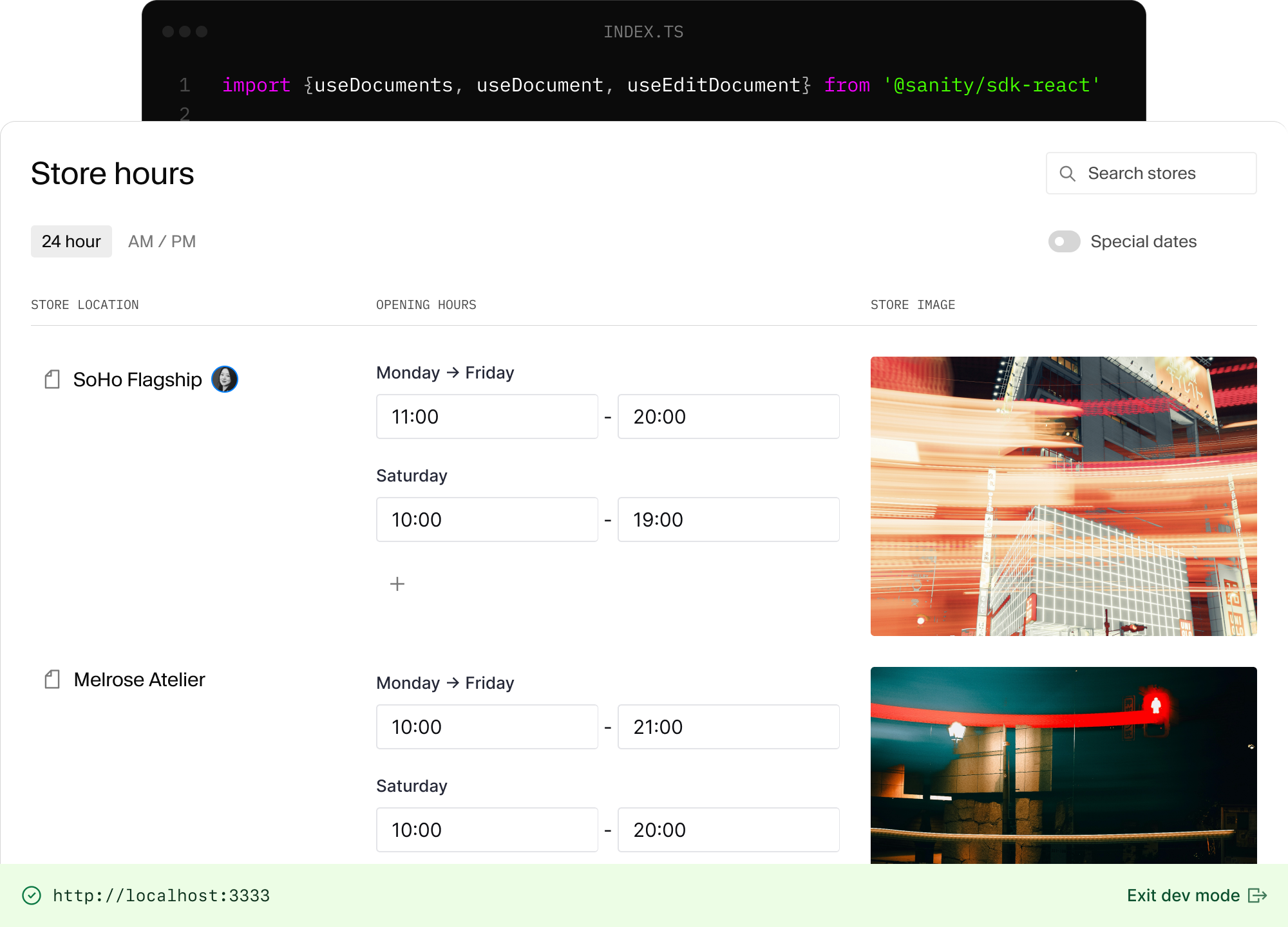
Task: Click Melrose Atelier Saturday label
Action: (x=412, y=786)
